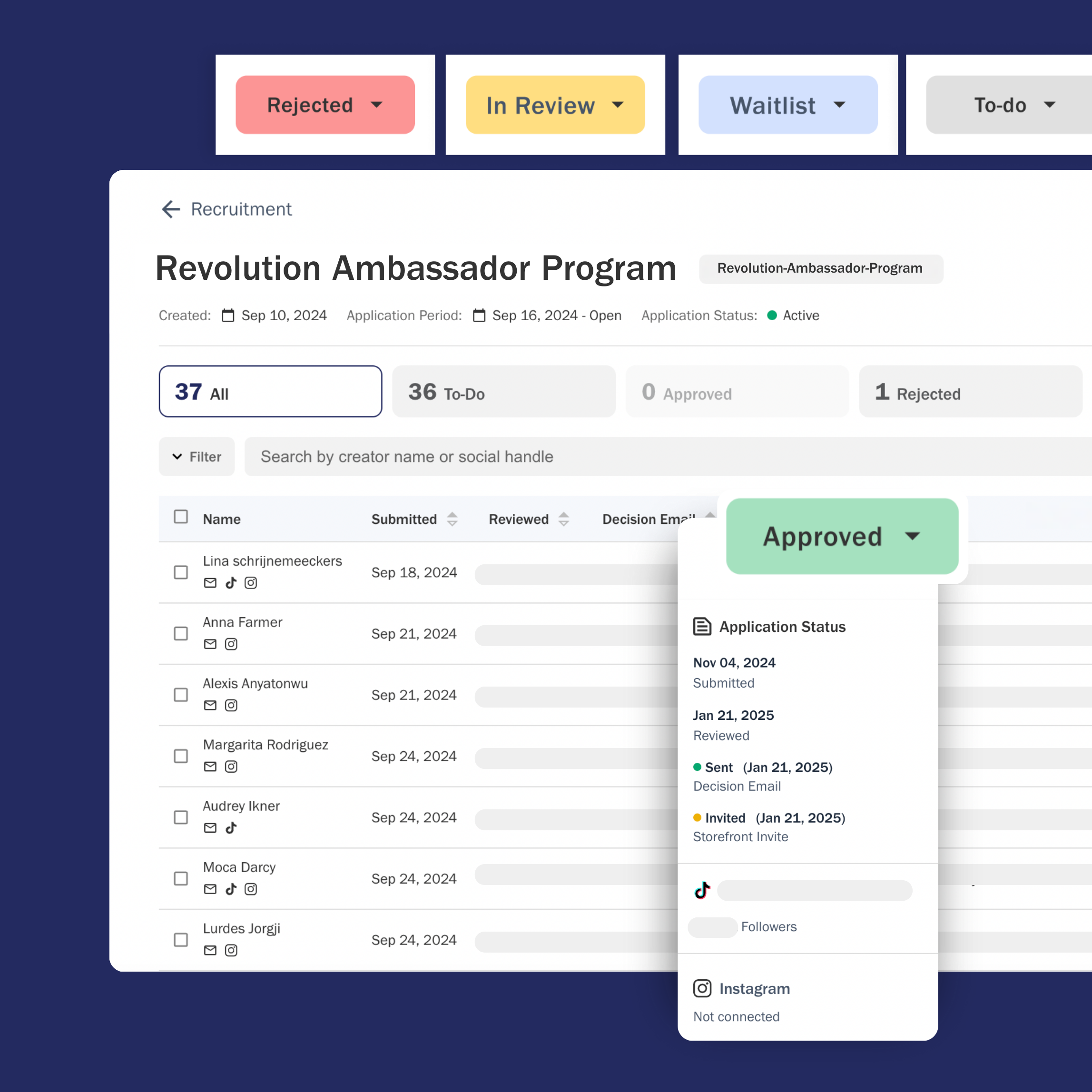Open Moca Darcy's TikTok icon
Viewport: 1092px width, 1092px height.
click(231, 889)
